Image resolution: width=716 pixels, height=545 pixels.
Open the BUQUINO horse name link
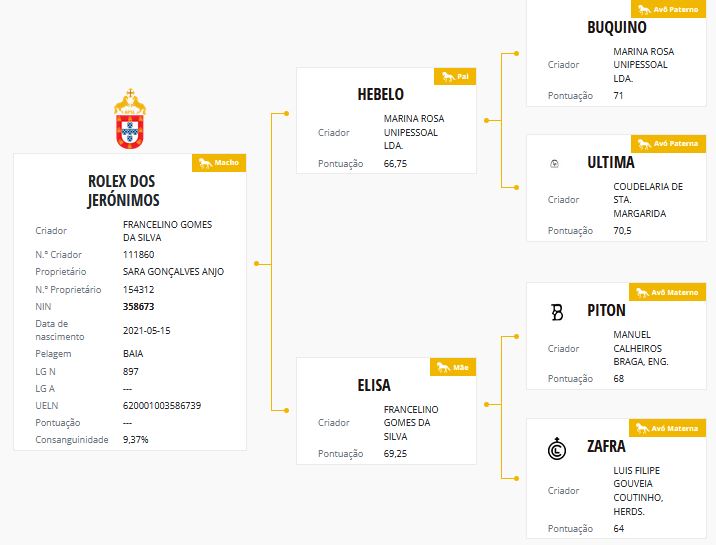point(617,27)
